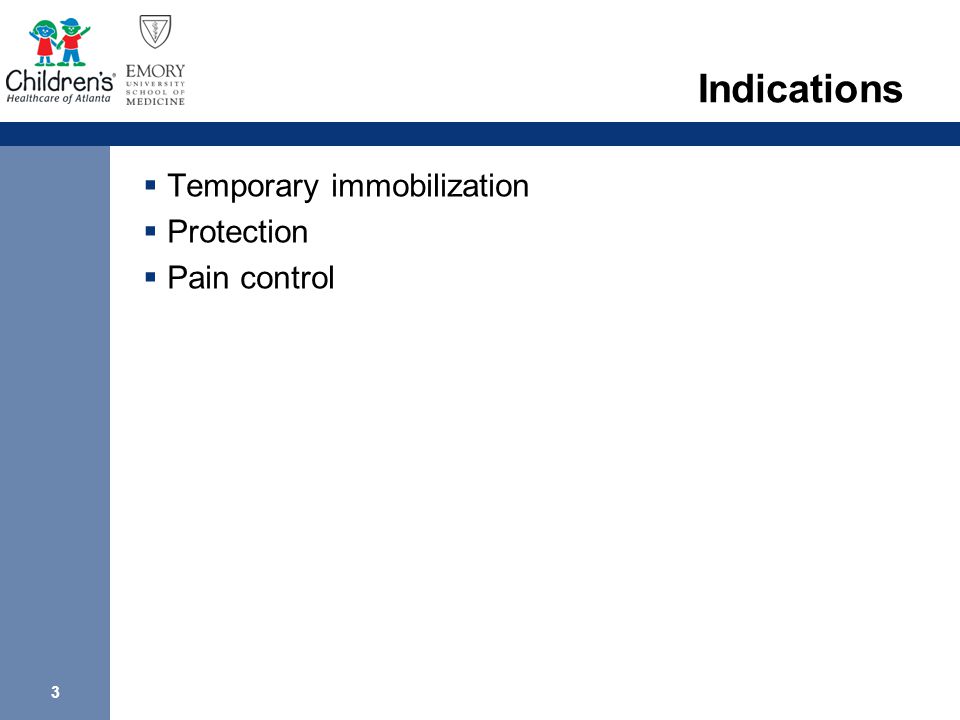Screen dimensions: 960x720
Task: Click the word Temporary in first bullet
Action: (x=243, y=187)
